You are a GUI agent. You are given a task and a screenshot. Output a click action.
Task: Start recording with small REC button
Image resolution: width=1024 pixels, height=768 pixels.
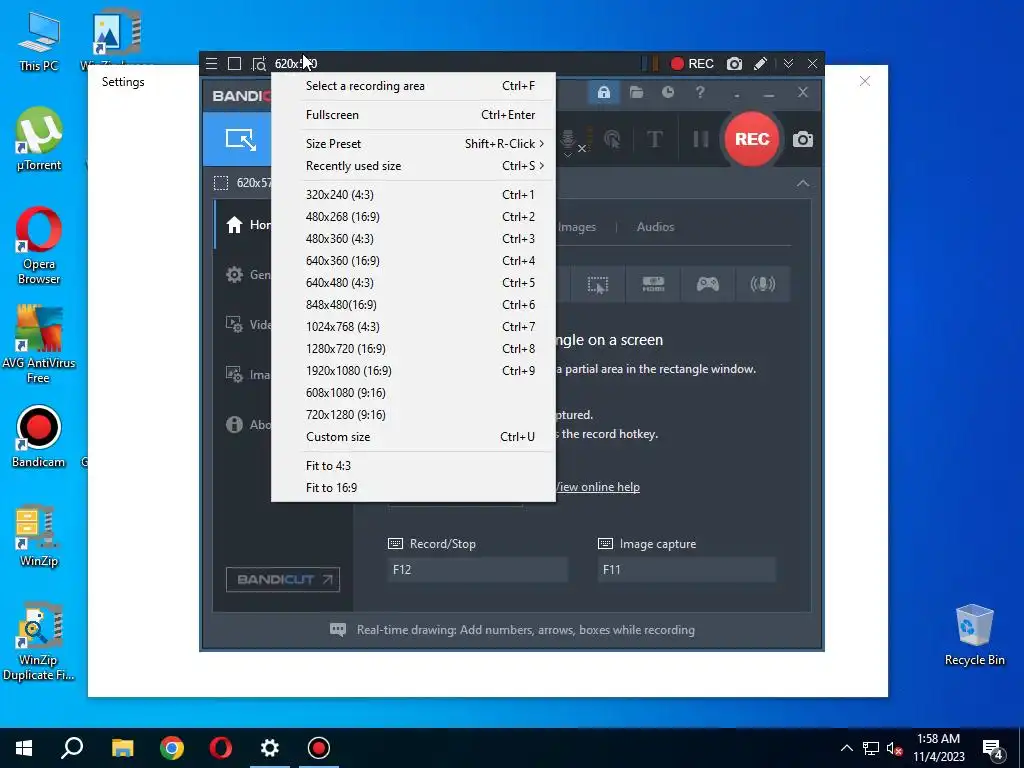click(692, 63)
